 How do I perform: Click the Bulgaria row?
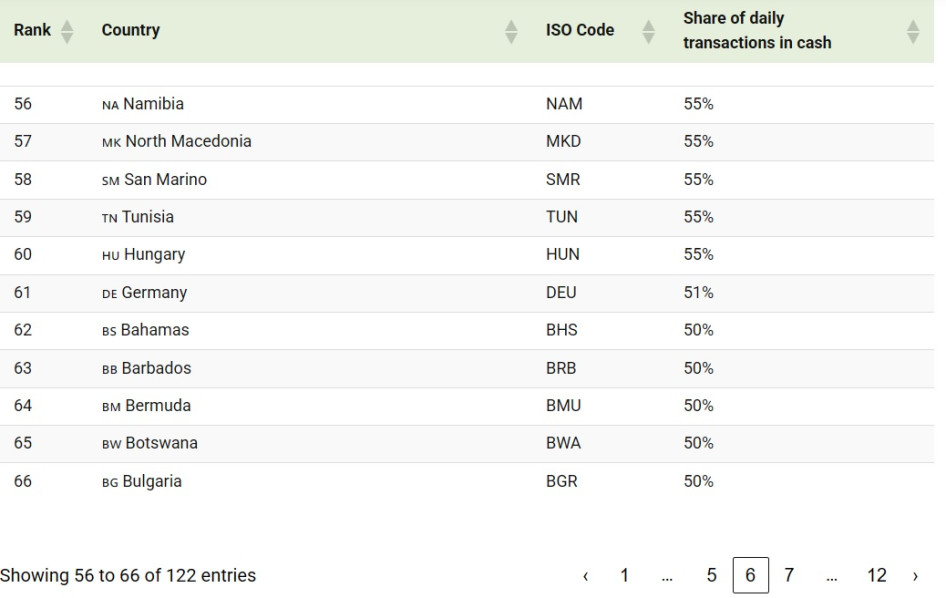click(152, 482)
